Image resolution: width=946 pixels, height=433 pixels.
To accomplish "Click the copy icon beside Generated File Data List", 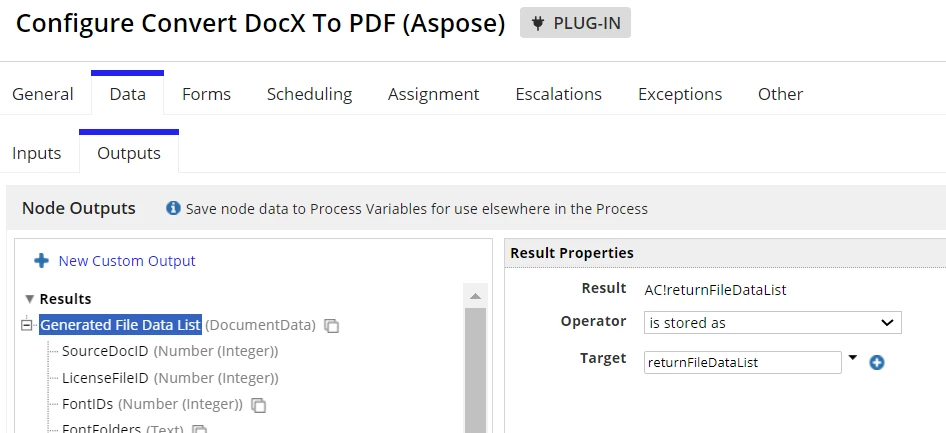I will [331, 326].
